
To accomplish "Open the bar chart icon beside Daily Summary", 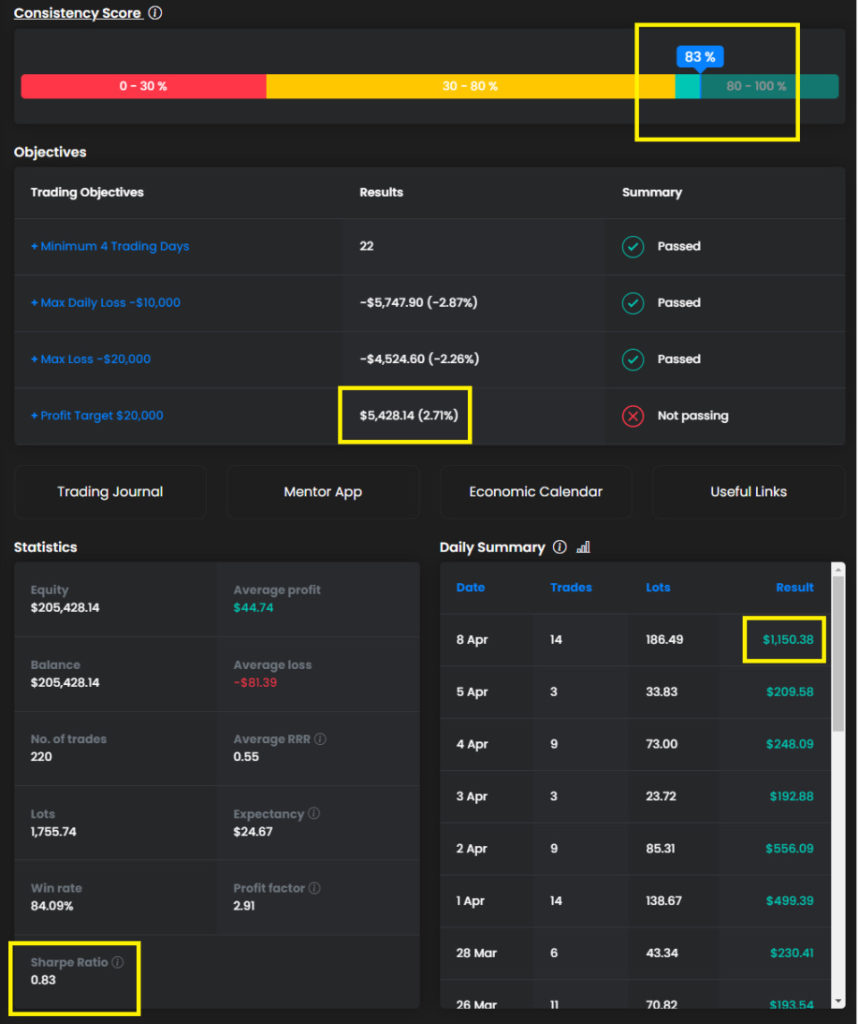I will point(583,547).
